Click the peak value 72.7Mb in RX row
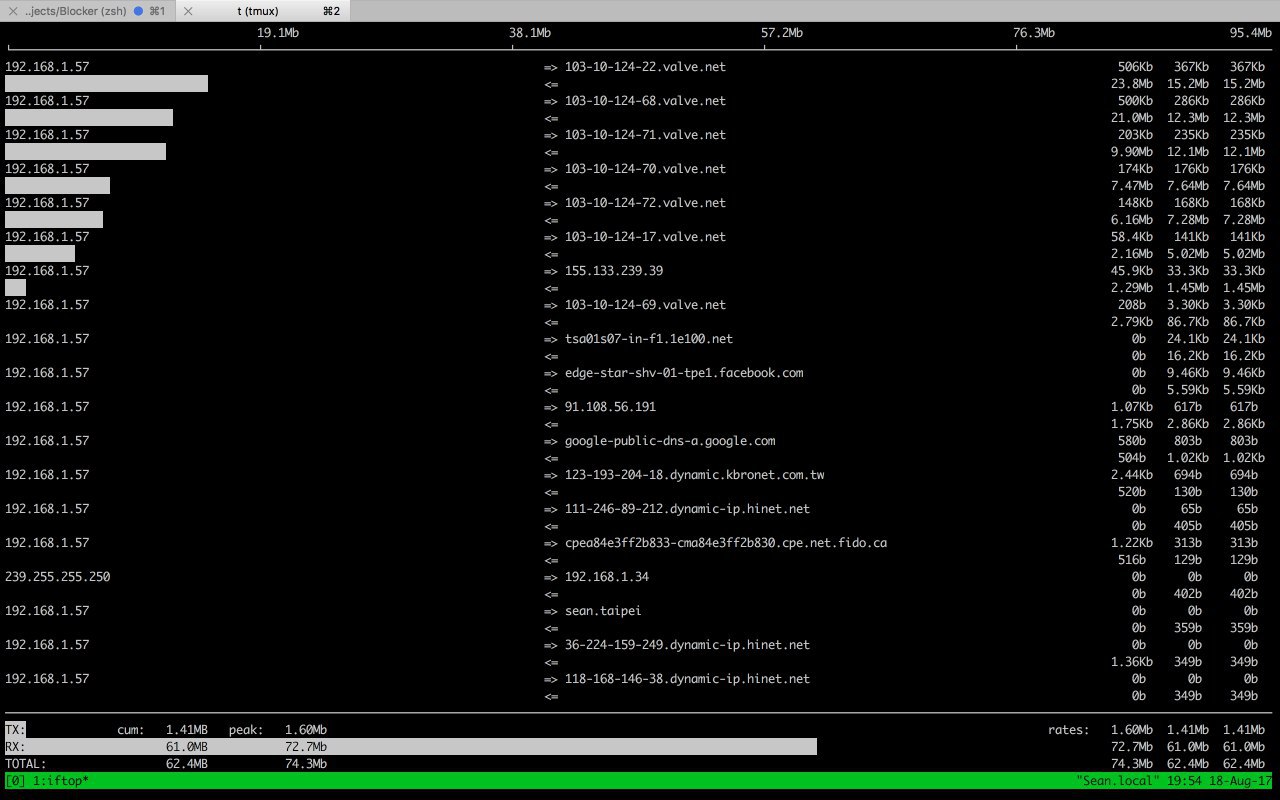 [x=306, y=746]
